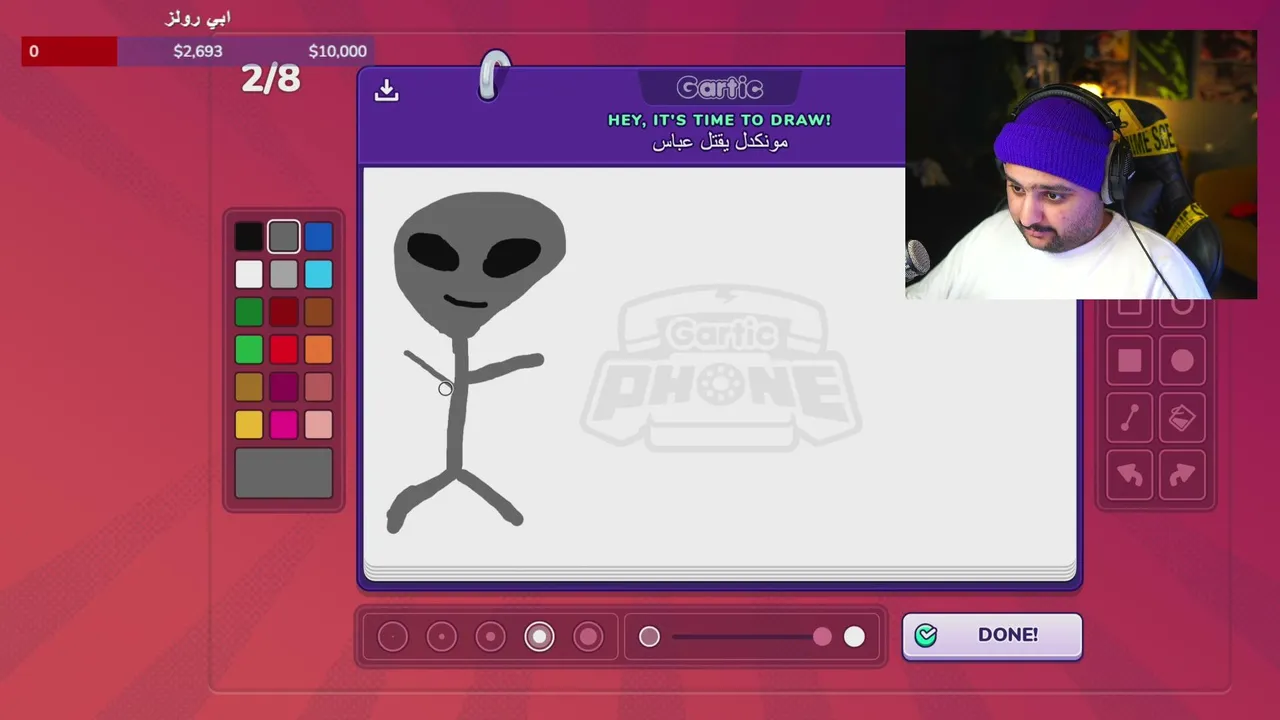Click the Gartic logo in the header
1280x720 pixels.
(x=720, y=88)
